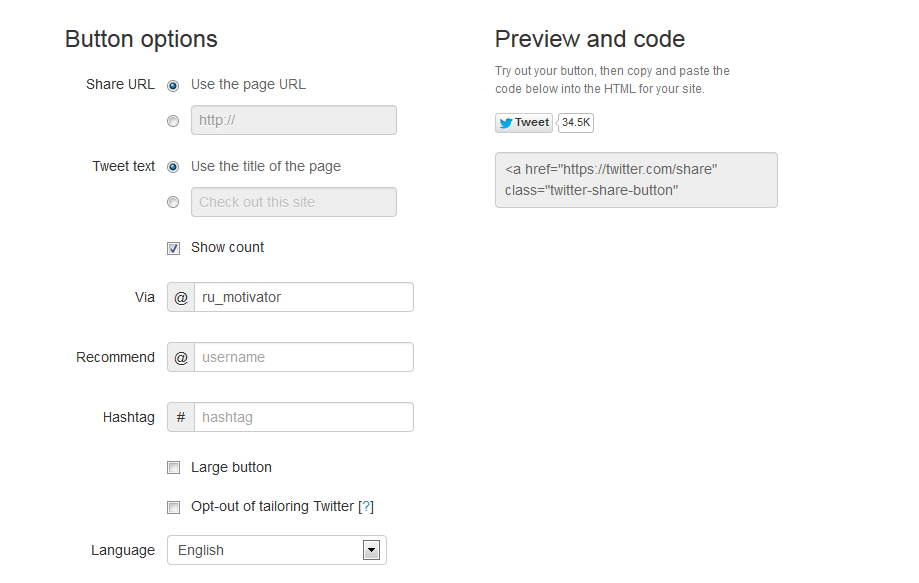Focus the hashtag input field
The width and height of the screenshot is (919, 583).
(304, 417)
